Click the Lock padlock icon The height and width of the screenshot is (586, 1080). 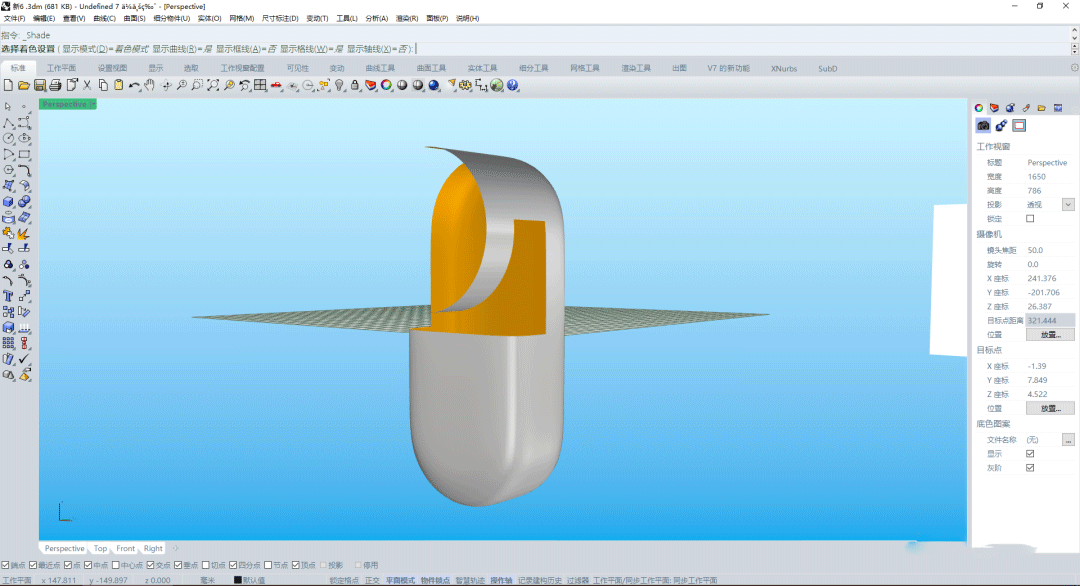point(355,85)
